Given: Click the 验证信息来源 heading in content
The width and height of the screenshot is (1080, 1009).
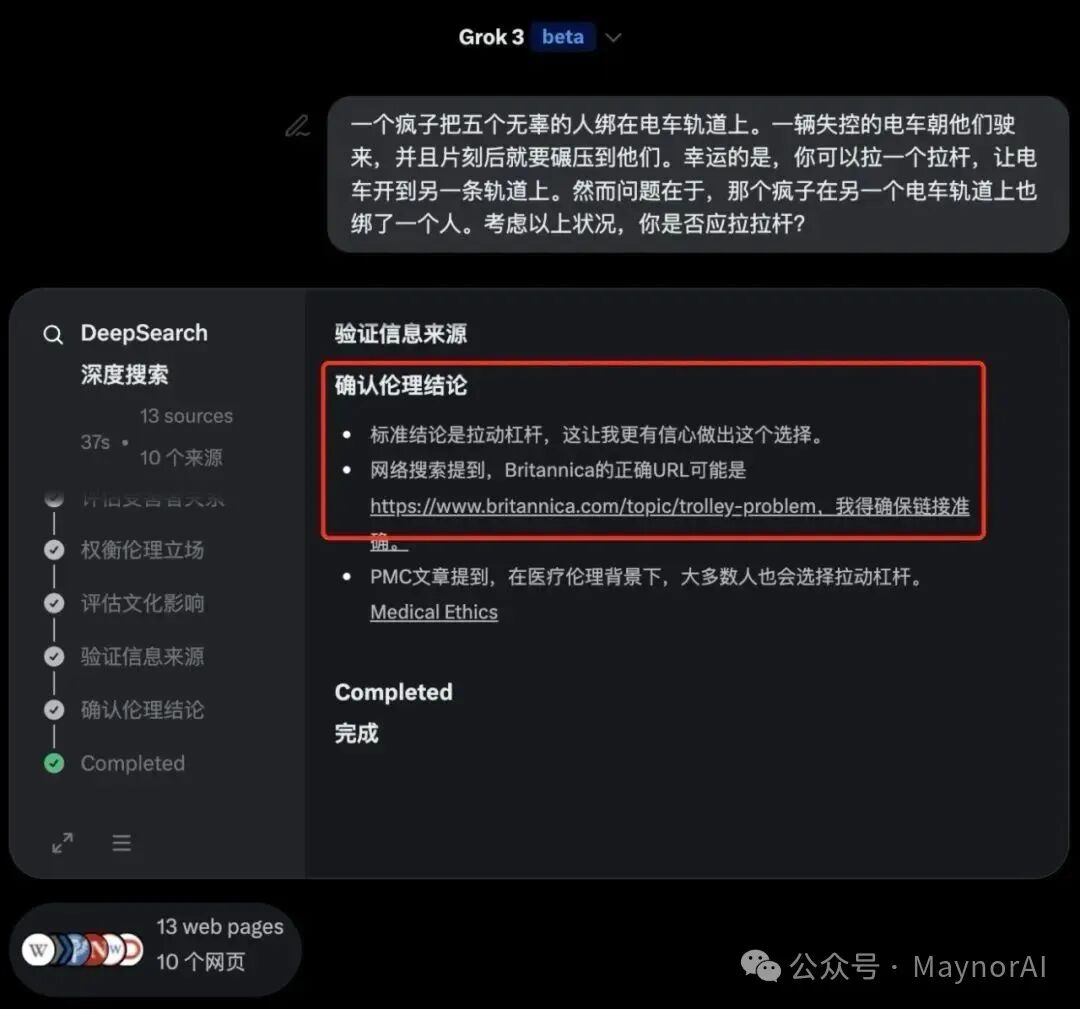Looking at the screenshot, I should coord(401,334).
